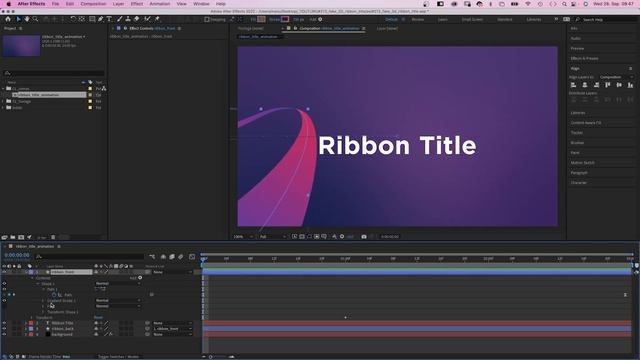Delete selected project item with trash icon
The width and height of the screenshot is (640, 360).
point(53,237)
